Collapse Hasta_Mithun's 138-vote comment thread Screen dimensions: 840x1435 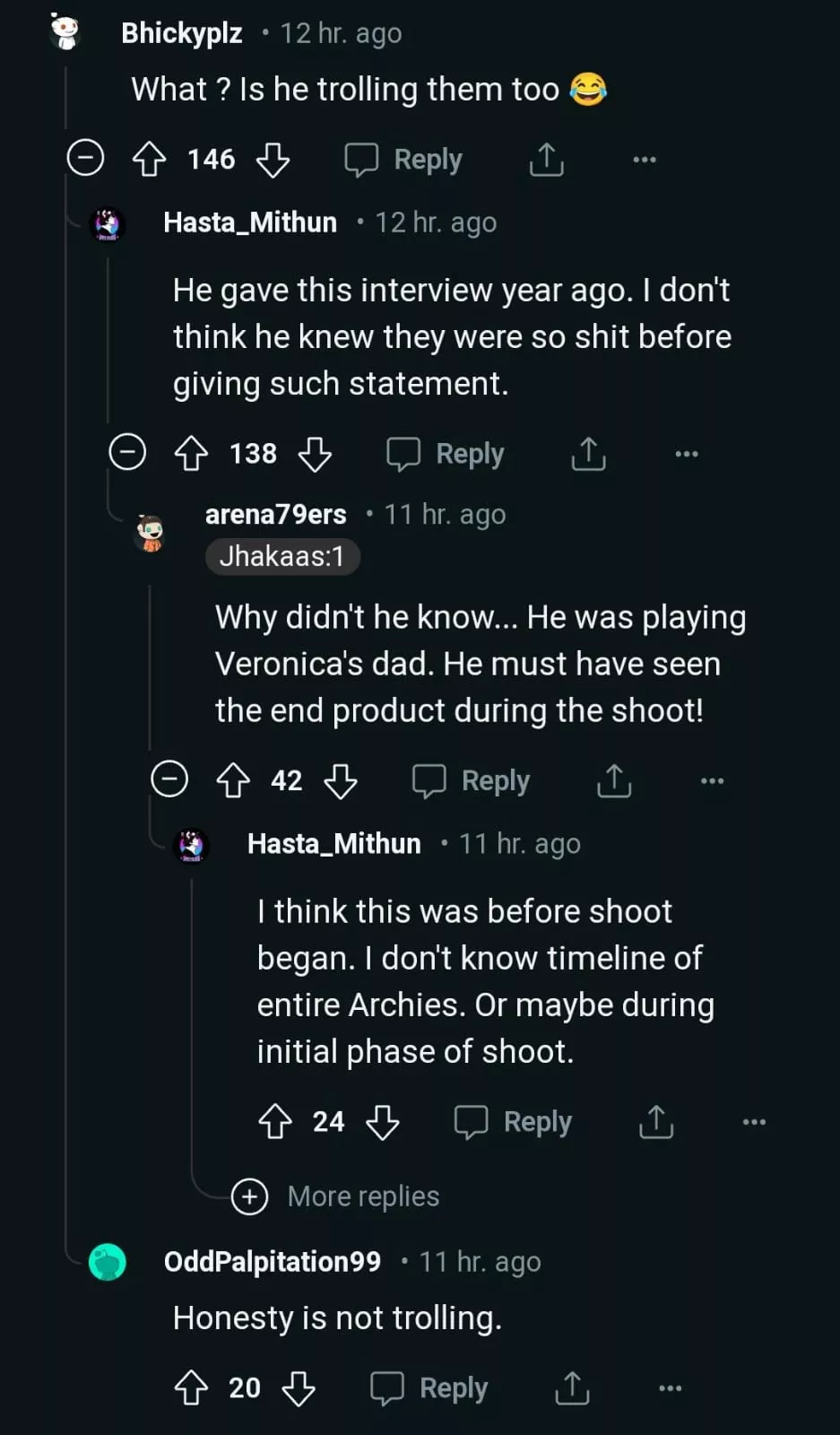pos(127,452)
